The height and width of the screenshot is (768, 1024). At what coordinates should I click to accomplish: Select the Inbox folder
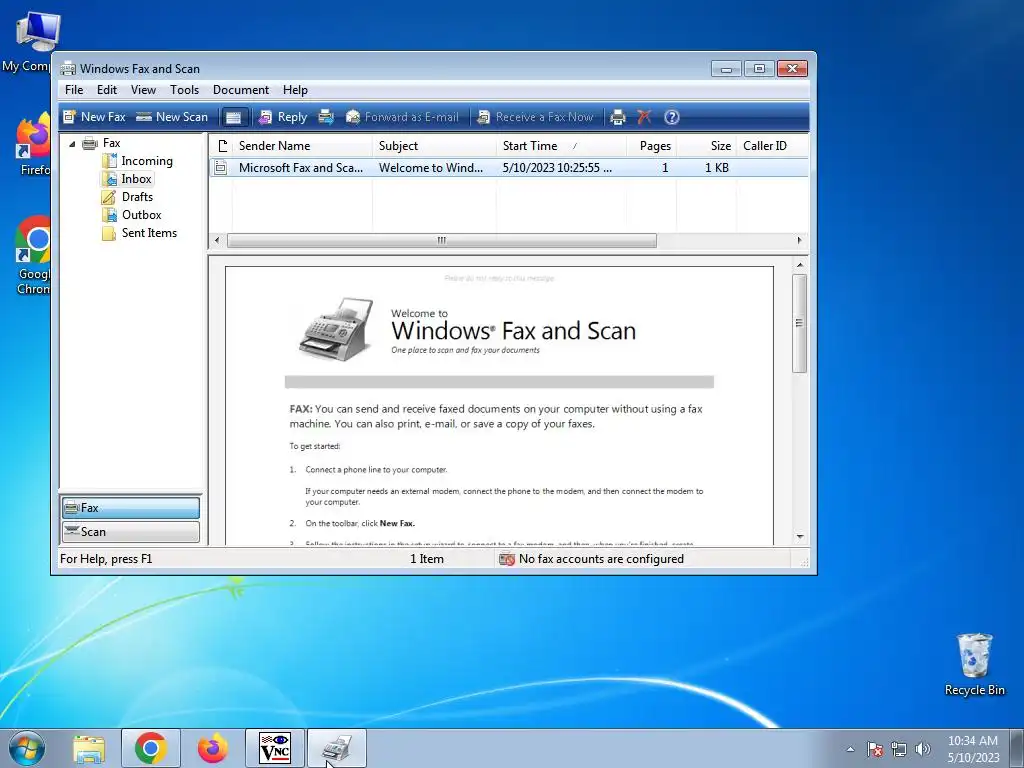pyautogui.click(x=136, y=179)
